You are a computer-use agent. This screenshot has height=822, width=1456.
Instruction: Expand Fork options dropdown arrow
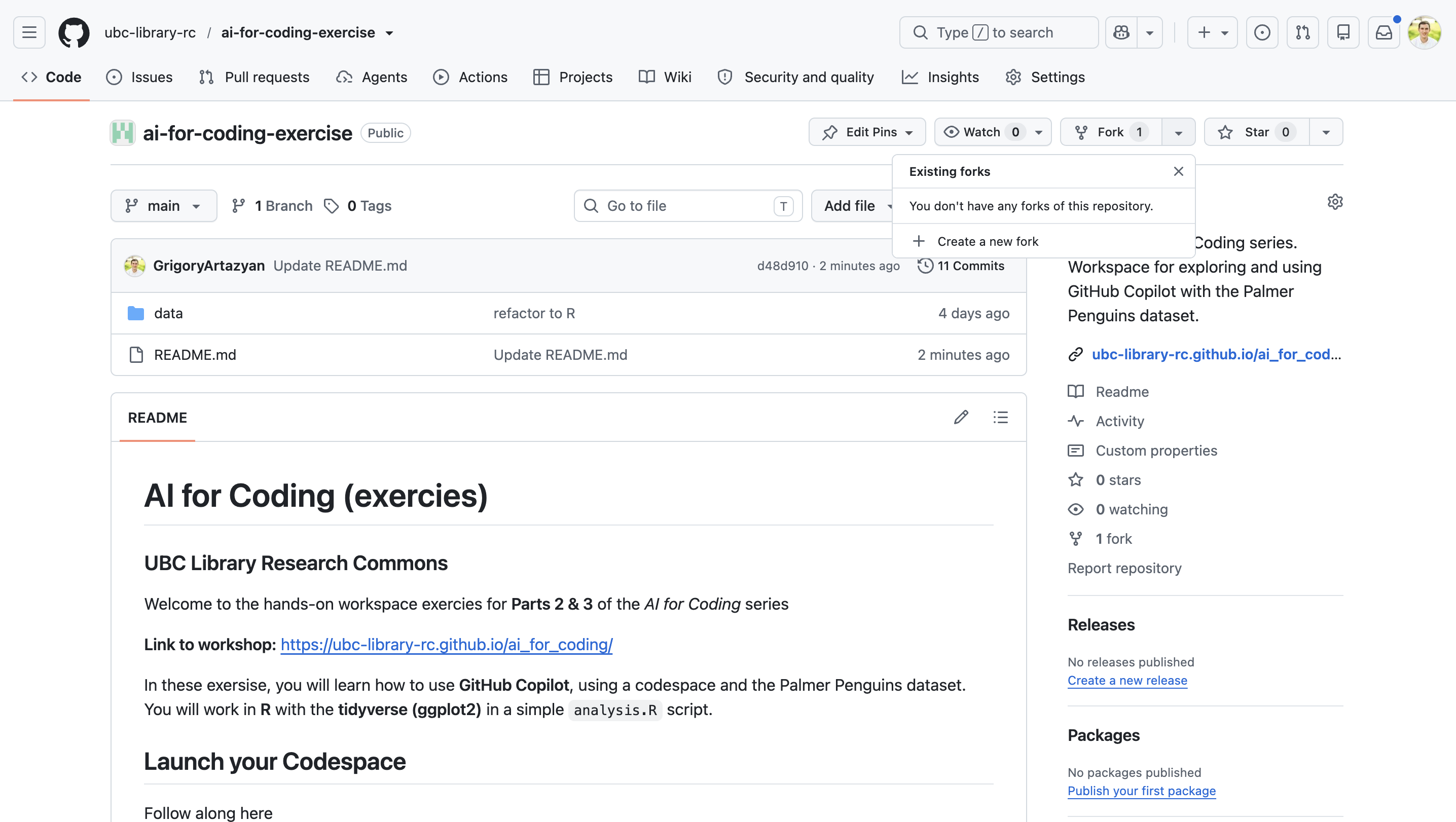1179,132
